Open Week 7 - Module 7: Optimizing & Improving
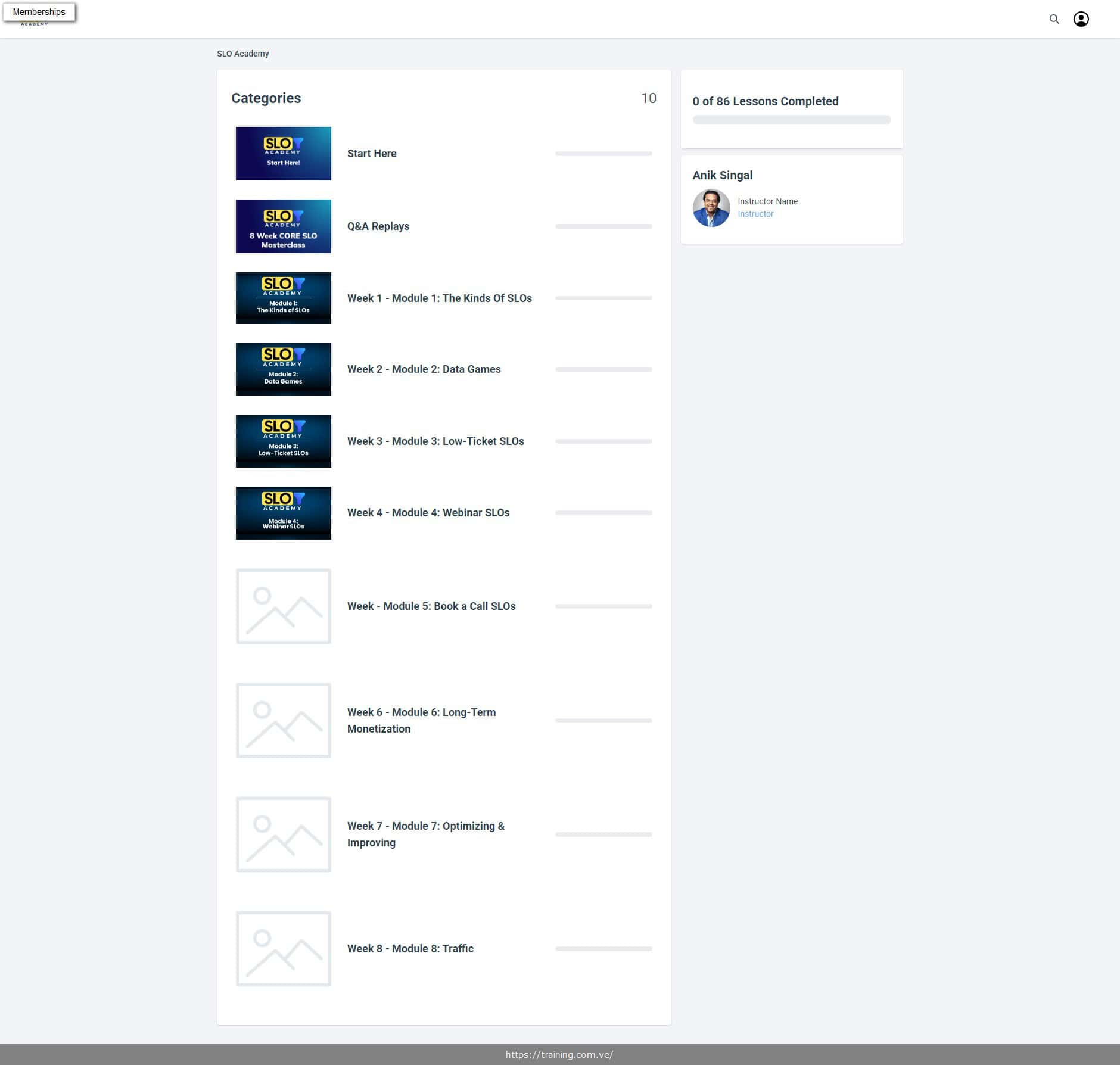This screenshot has width=1120, height=1065. click(425, 834)
